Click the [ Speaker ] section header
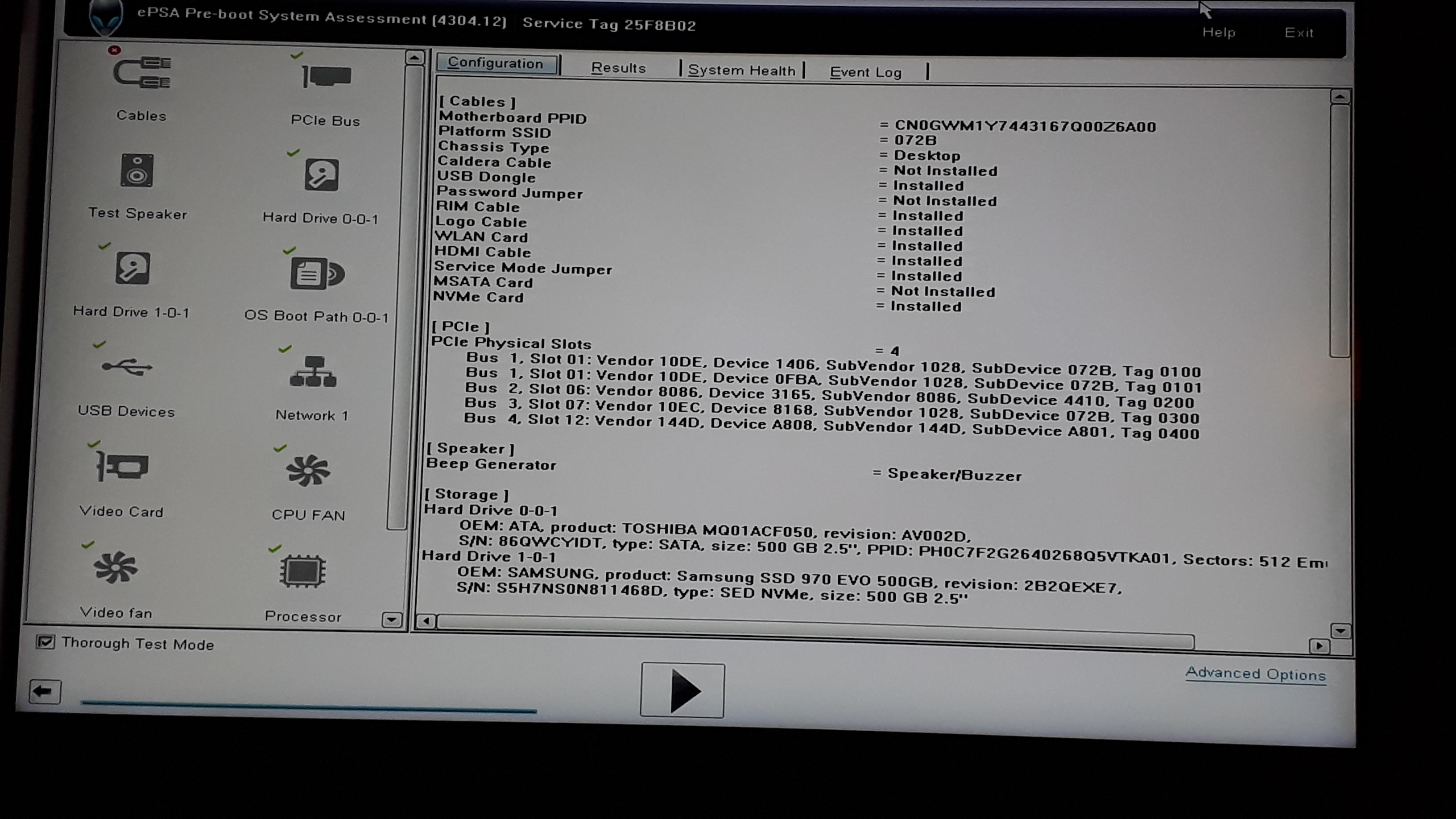Image resolution: width=1456 pixels, height=819 pixels. click(470, 448)
